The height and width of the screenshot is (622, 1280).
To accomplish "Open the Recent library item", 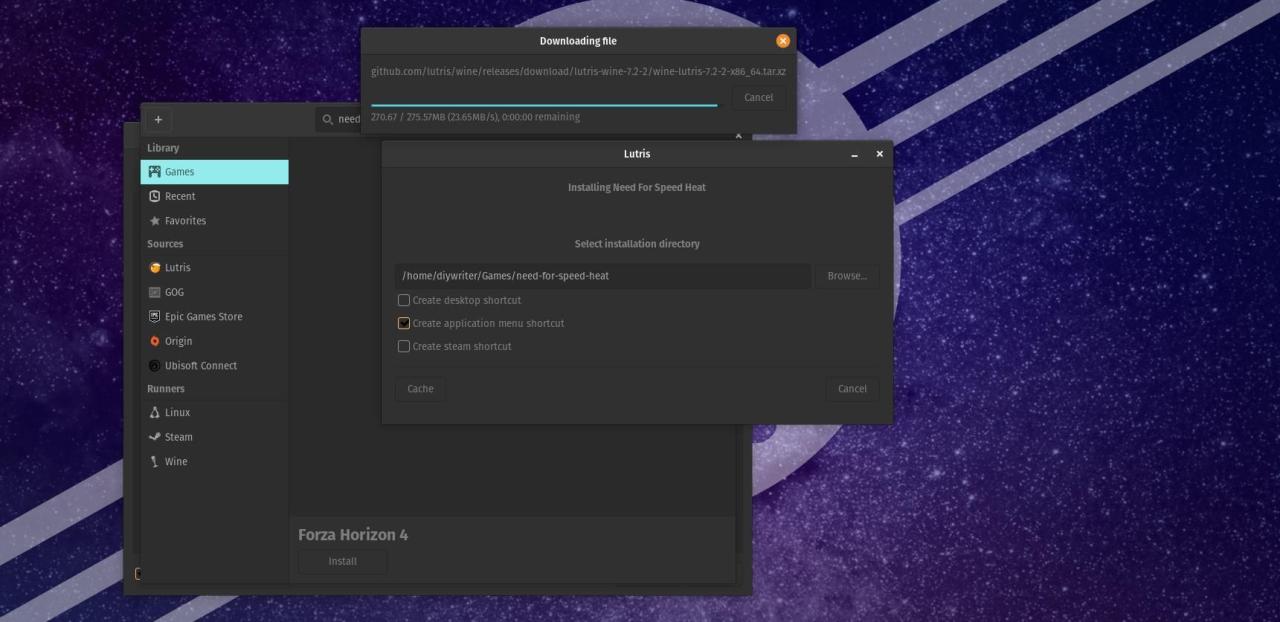I will point(214,196).
